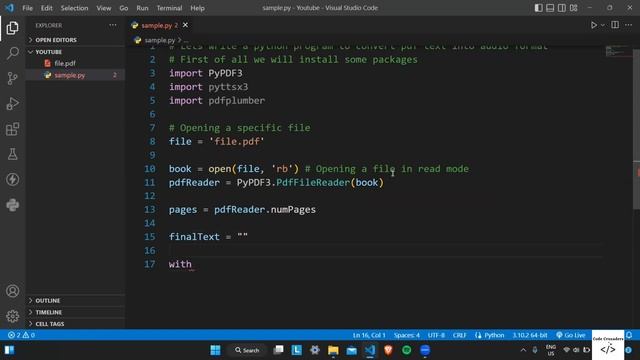
Task: Open Spotify from the taskbar
Action: point(407,350)
